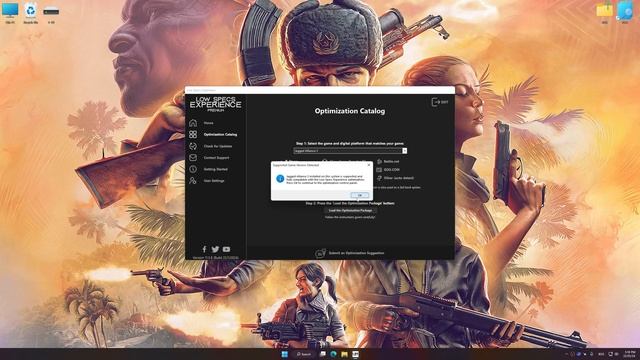Click Low Specs Experience taskbar icon

pos(356,354)
